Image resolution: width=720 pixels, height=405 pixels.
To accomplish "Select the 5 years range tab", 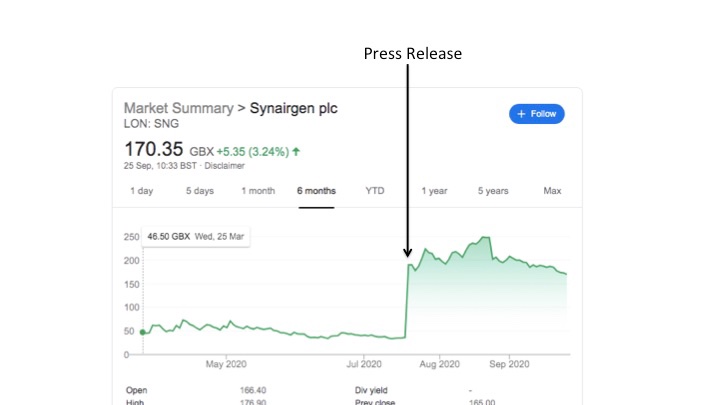I will coord(493,191).
